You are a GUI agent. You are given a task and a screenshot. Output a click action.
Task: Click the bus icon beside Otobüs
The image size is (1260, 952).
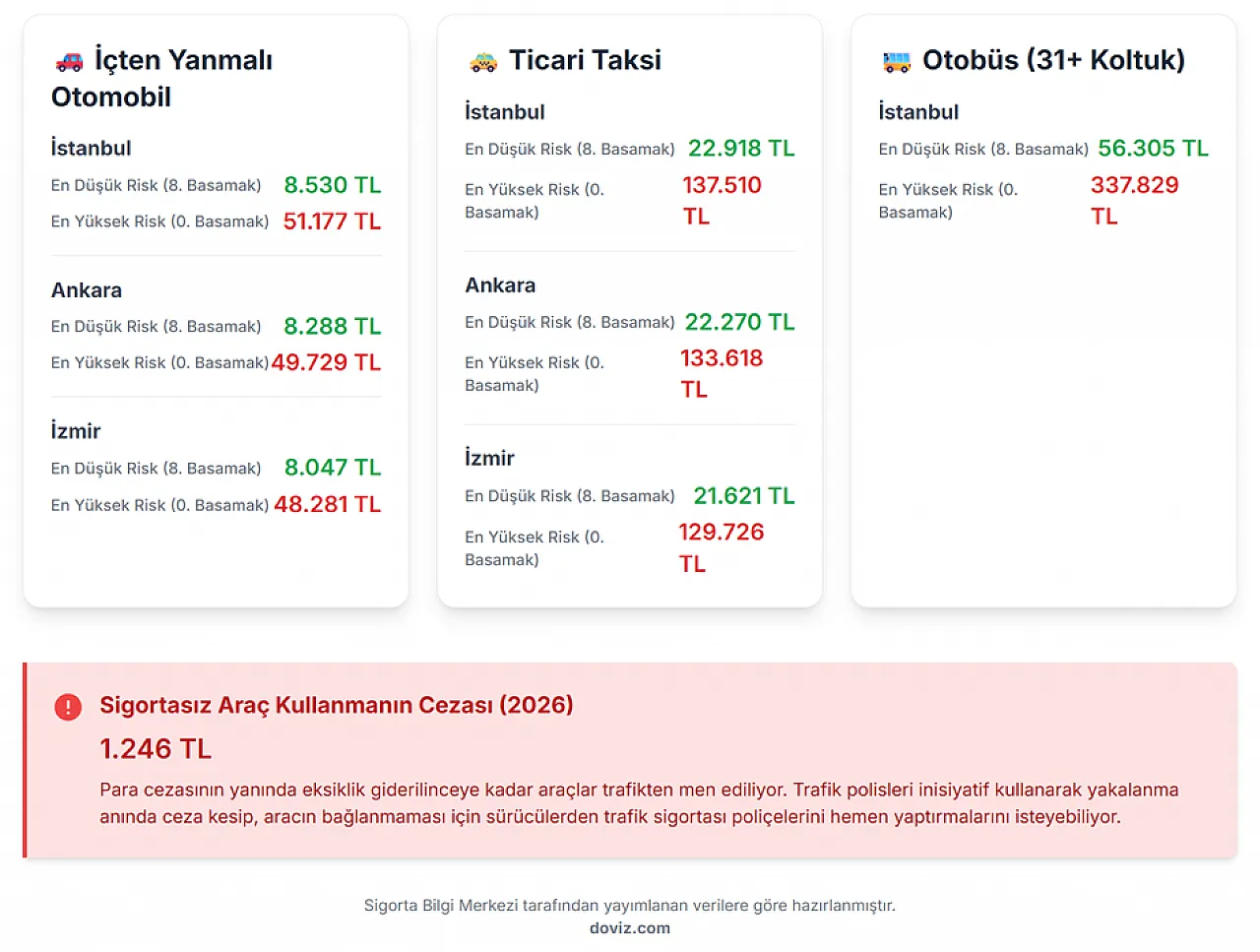pyautogui.click(x=897, y=62)
